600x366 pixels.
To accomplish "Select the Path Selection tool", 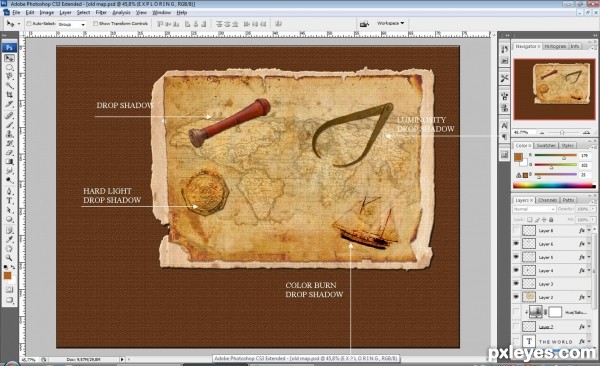I will (x=9, y=210).
